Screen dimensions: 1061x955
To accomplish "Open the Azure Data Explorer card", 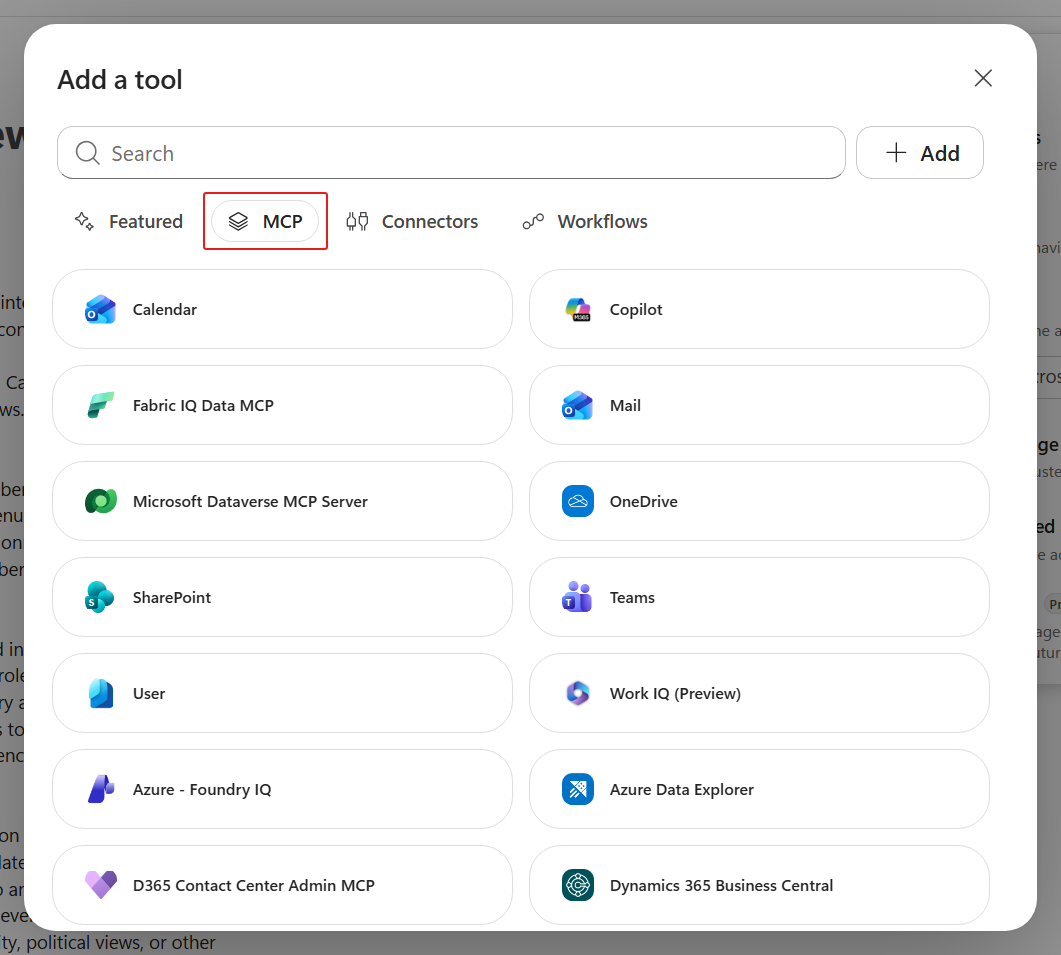I will coord(759,789).
